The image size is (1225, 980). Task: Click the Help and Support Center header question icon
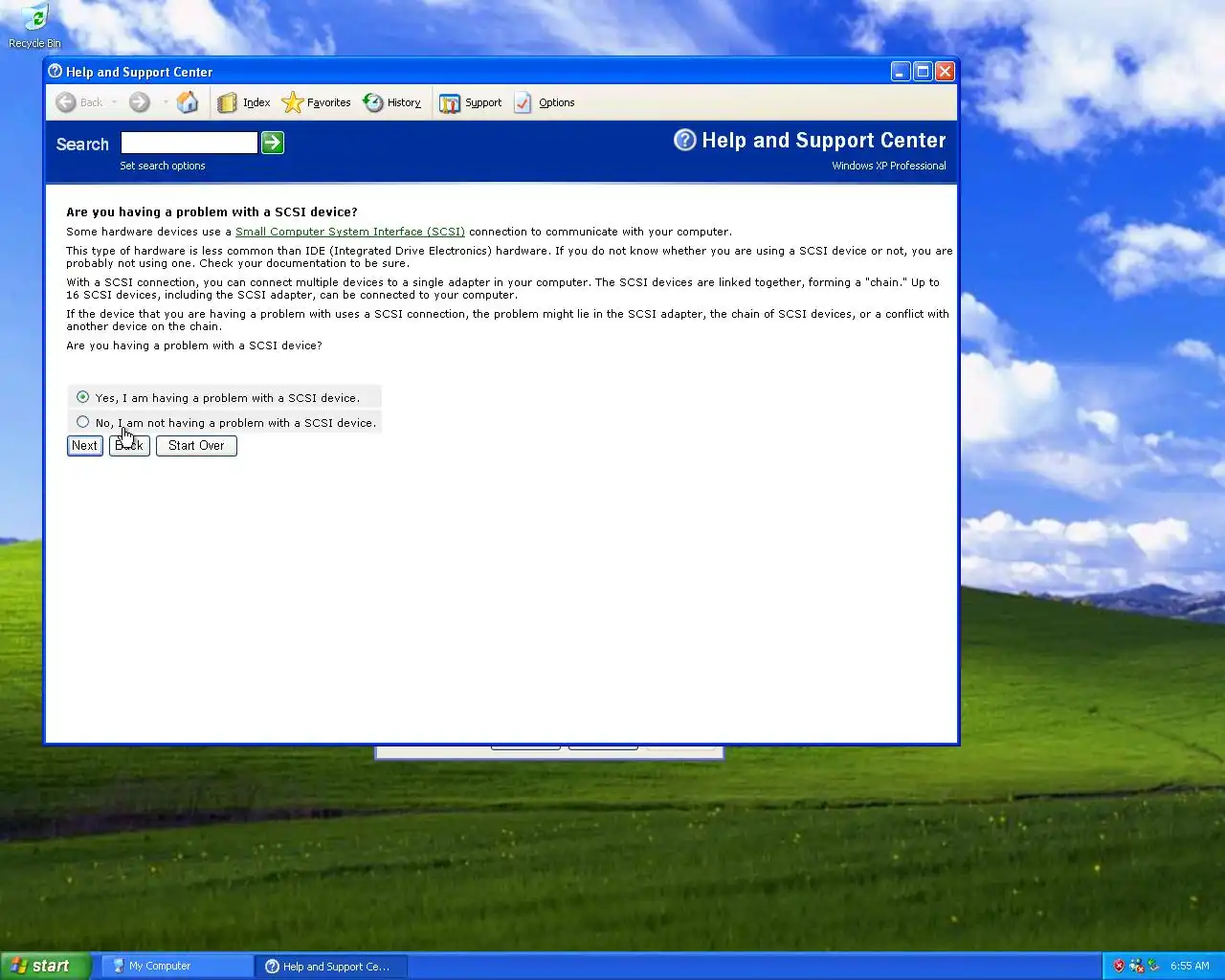point(685,140)
